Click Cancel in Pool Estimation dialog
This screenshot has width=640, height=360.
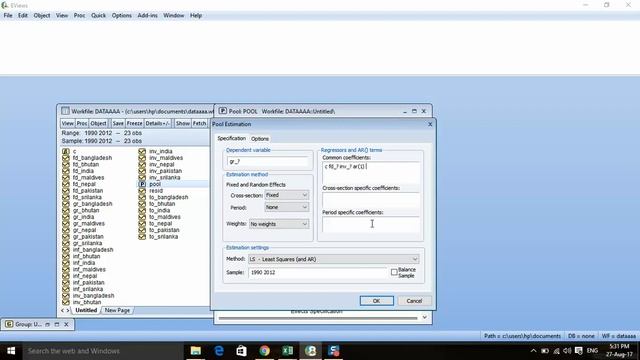point(414,301)
